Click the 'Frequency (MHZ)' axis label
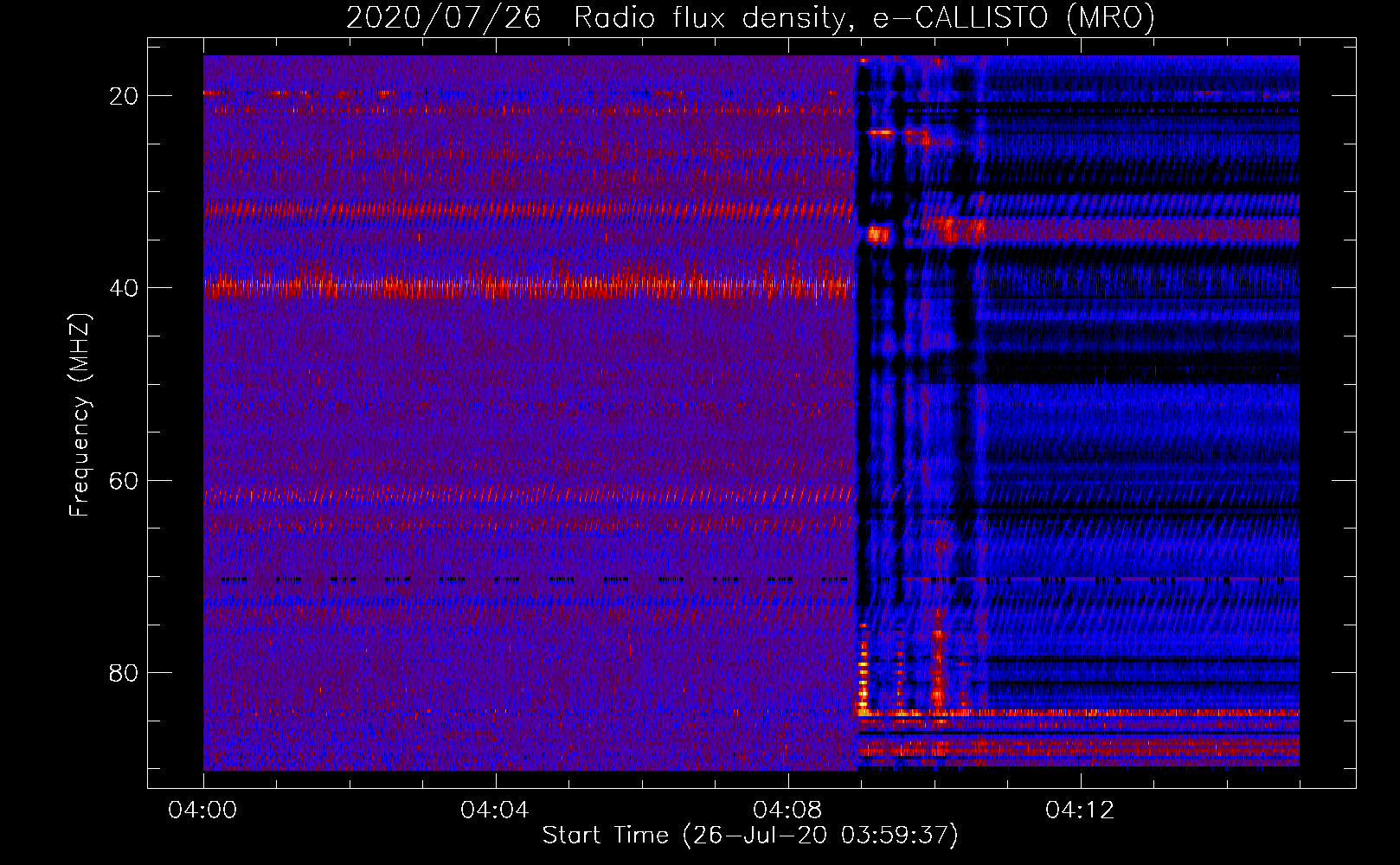Screen dimensions: 1400x865 (80, 415)
